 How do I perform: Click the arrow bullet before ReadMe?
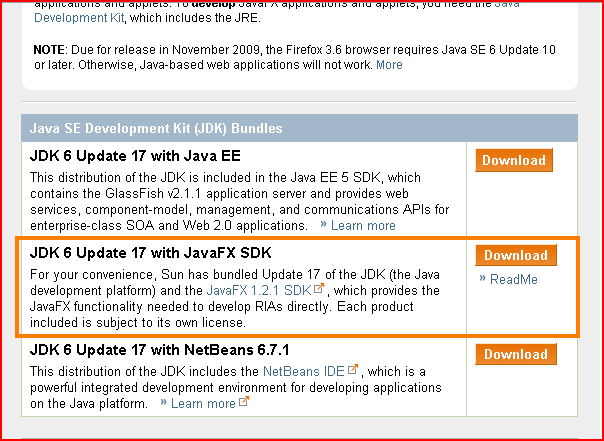click(483, 280)
